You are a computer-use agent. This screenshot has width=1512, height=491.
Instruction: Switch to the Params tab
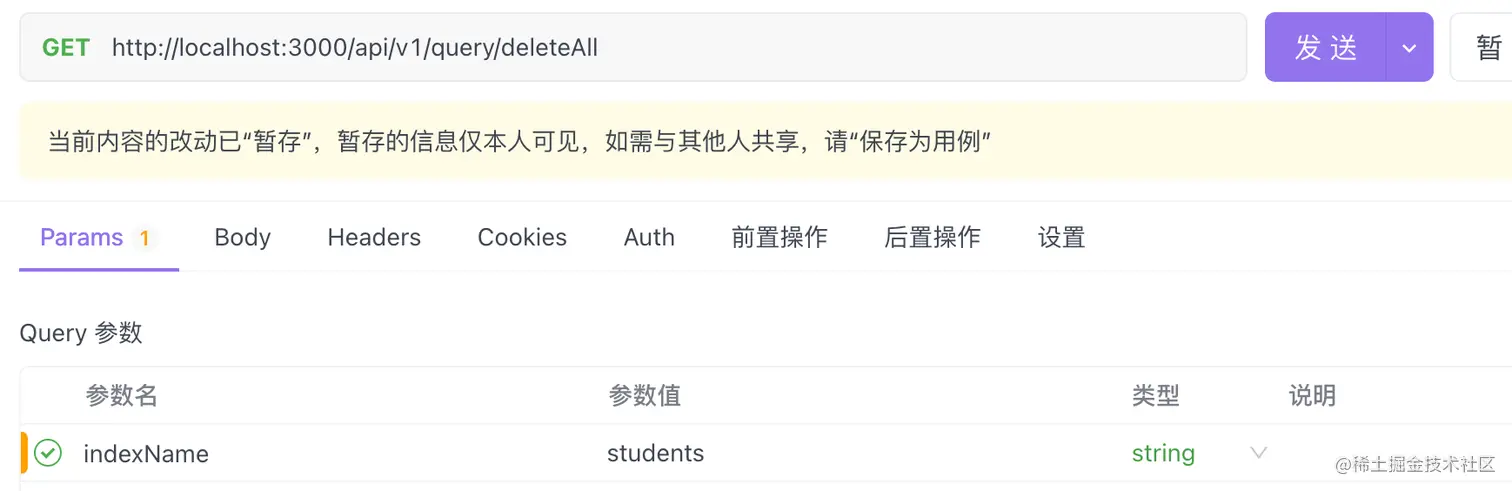pyautogui.click(x=82, y=237)
